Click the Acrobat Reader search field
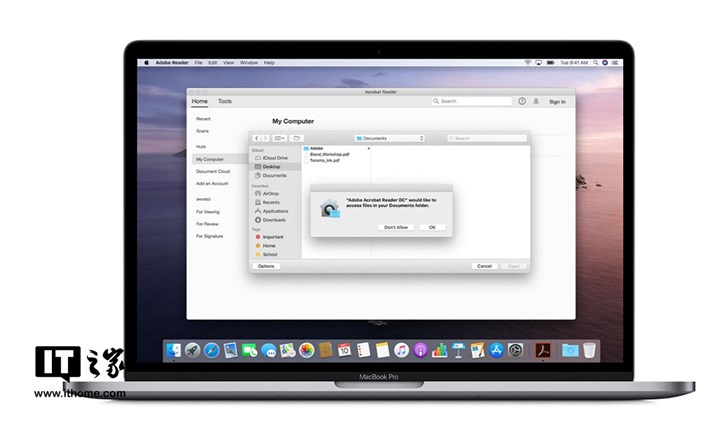The height and width of the screenshot is (431, 728). pyautogui.click(x=472, y=101)
